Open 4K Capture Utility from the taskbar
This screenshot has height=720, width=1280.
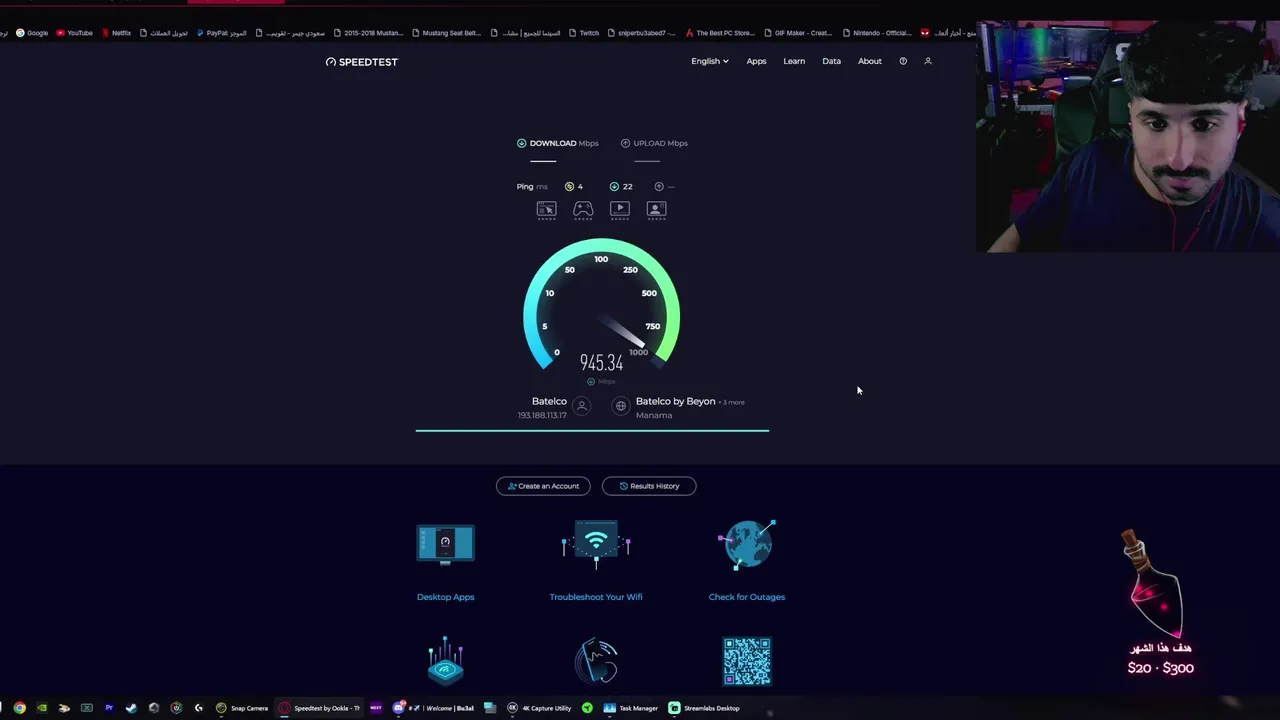[x=540, y=708]
